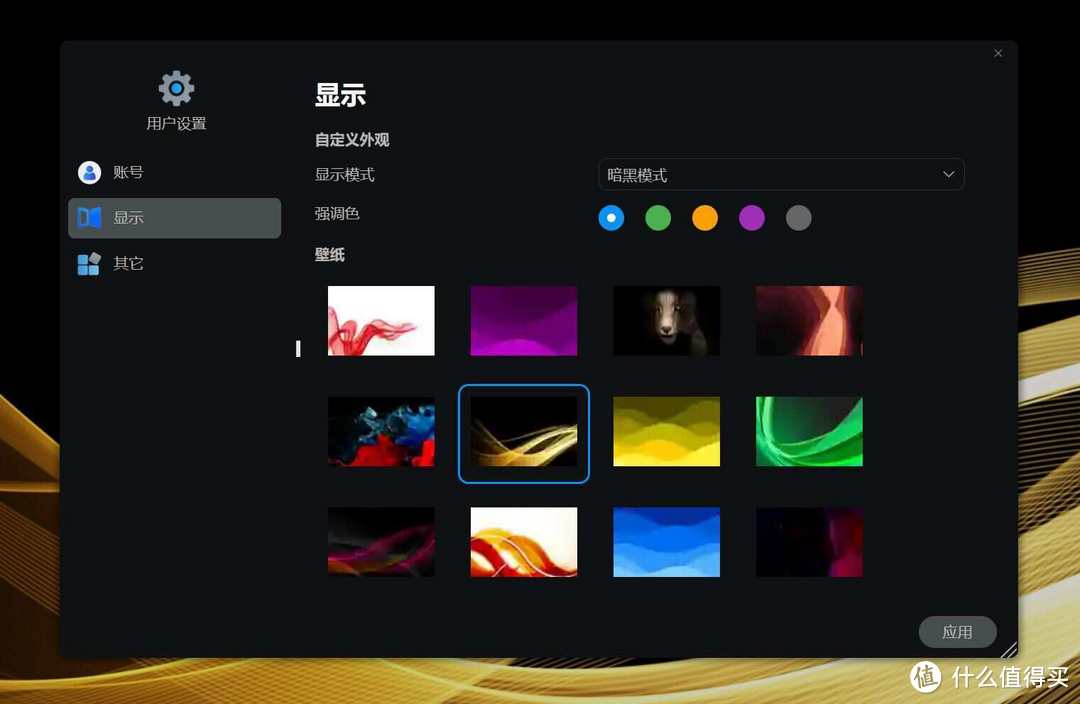Screen dimensions: 1080x704
Task: Click the user settings gear icon
Action: 176,88
